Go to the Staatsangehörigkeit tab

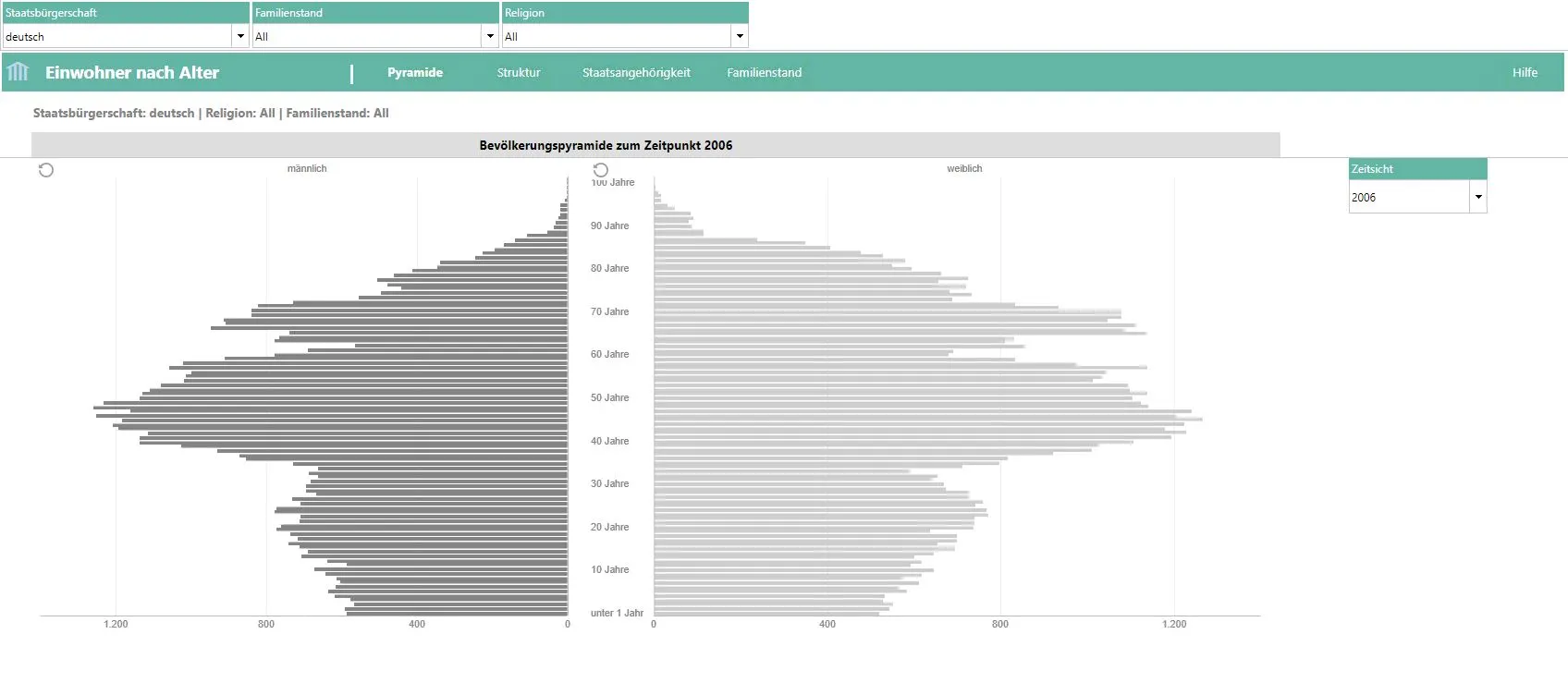[636, 73]
